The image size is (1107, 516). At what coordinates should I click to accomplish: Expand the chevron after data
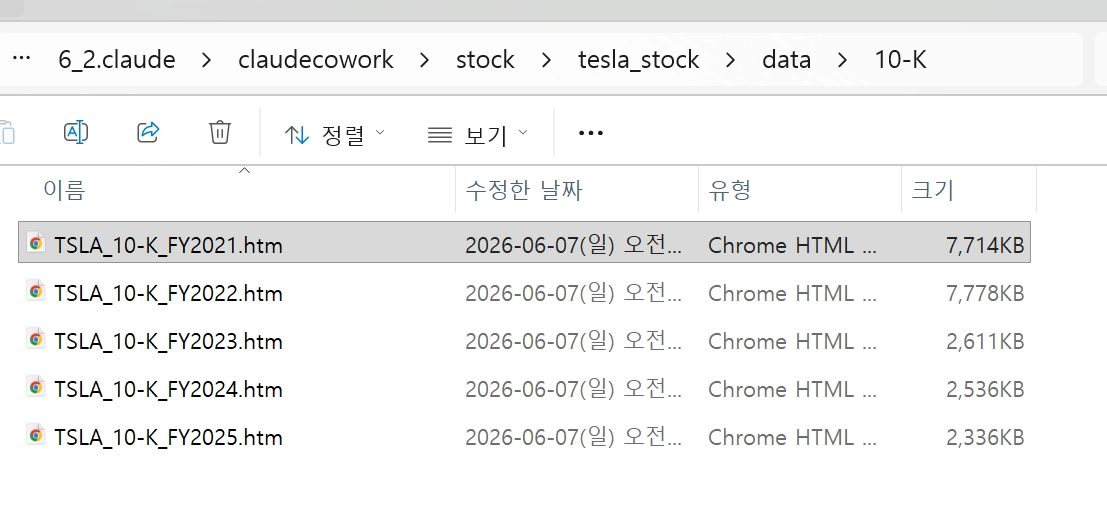842,61
